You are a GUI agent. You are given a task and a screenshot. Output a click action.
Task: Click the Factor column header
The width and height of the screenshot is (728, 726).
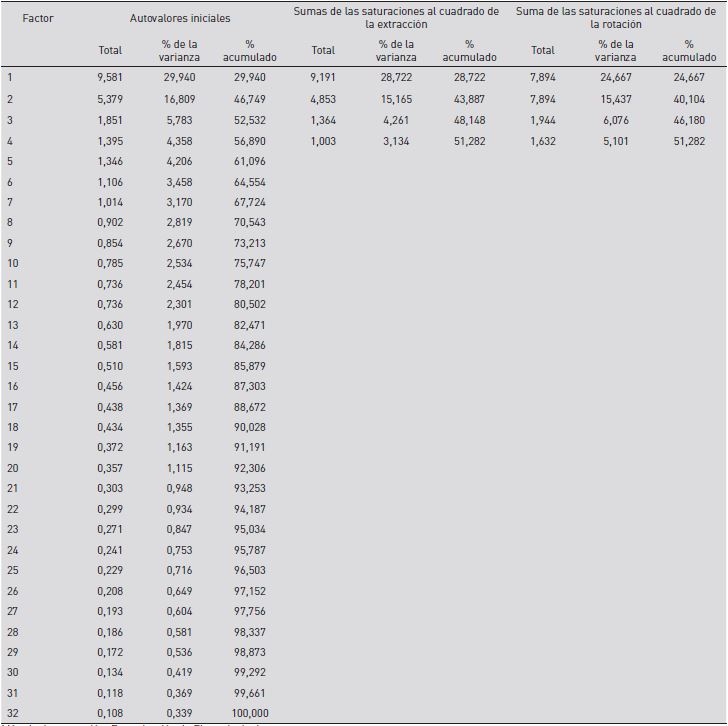click(x=37, y=18)
